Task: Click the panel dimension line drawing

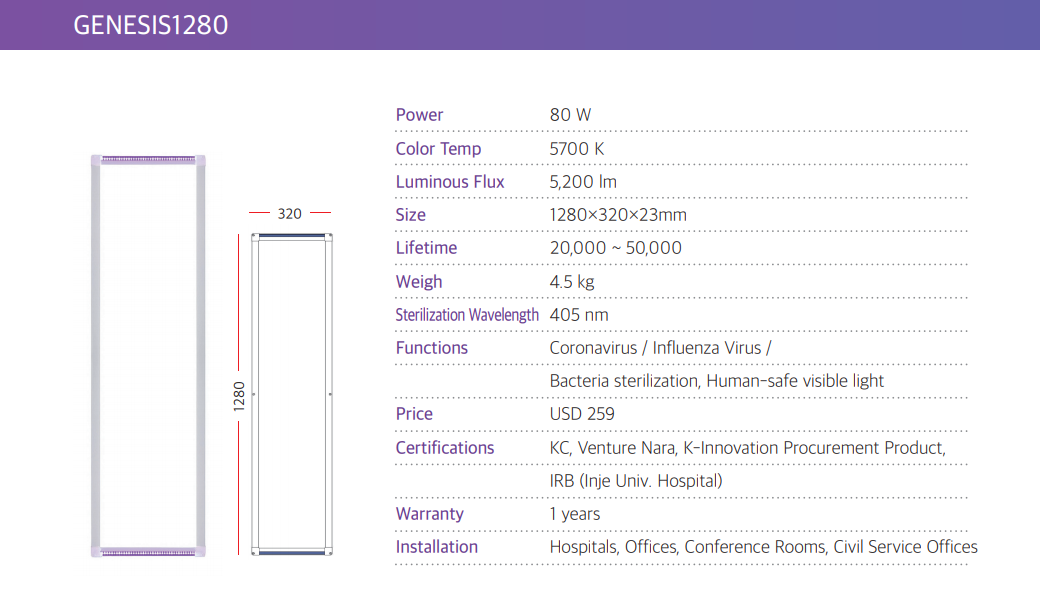Action: (291, 394)
